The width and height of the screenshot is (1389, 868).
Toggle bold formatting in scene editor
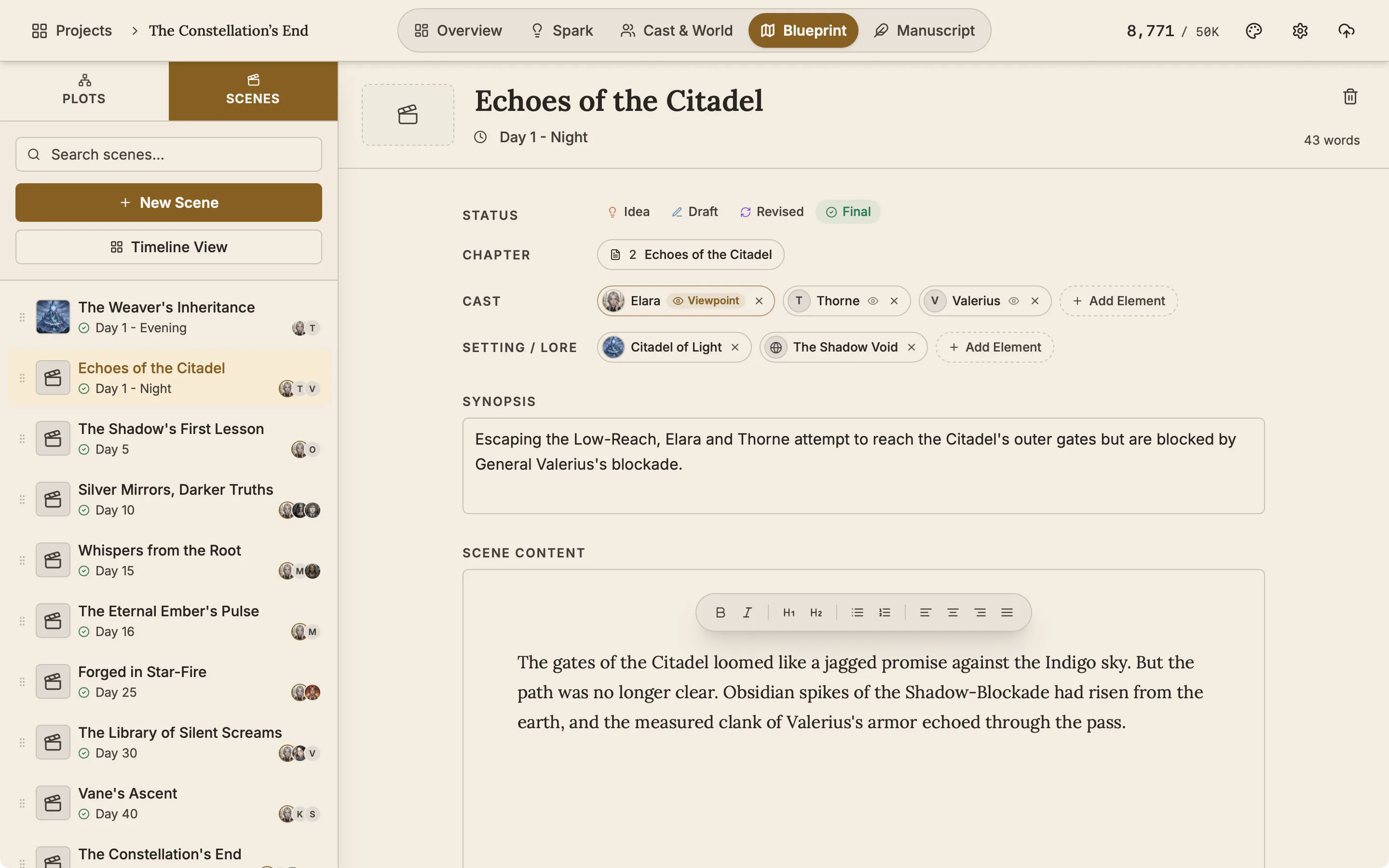[x=721, y=612]
